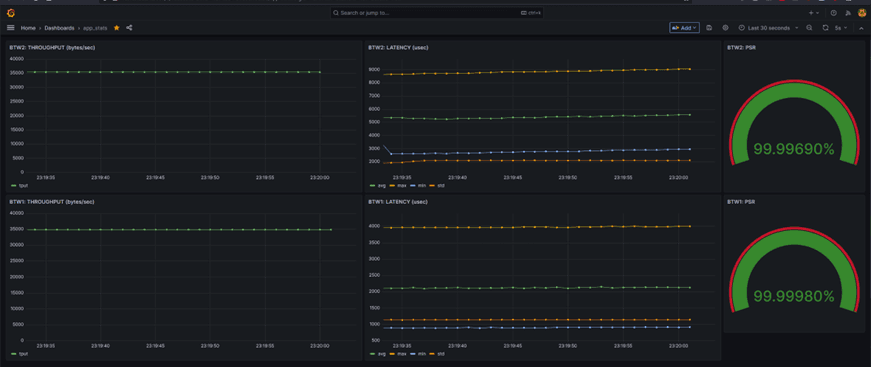The image size is (871, 367).
Task: Click ctrl+k shortcut hint in search
Action: pos(530,13)
